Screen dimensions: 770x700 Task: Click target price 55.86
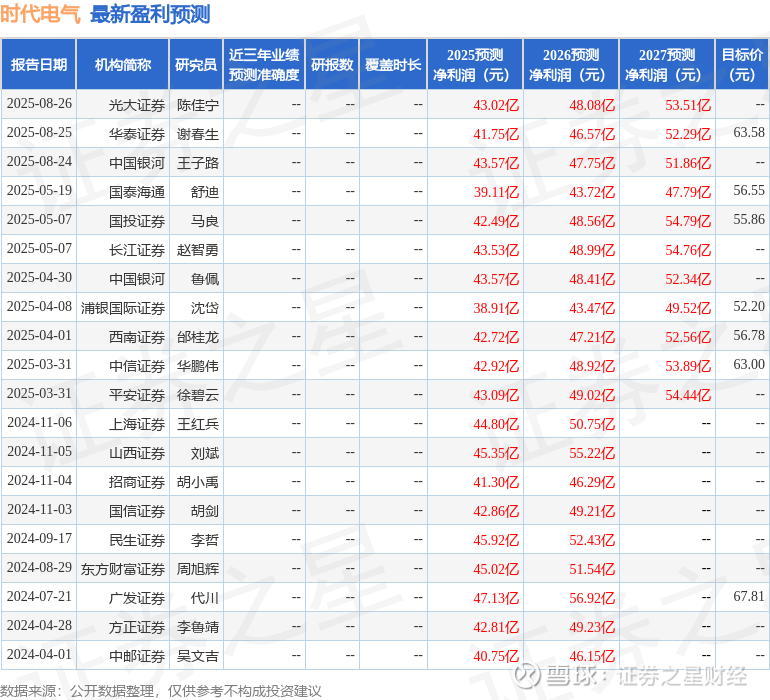[x=749, y=220]
